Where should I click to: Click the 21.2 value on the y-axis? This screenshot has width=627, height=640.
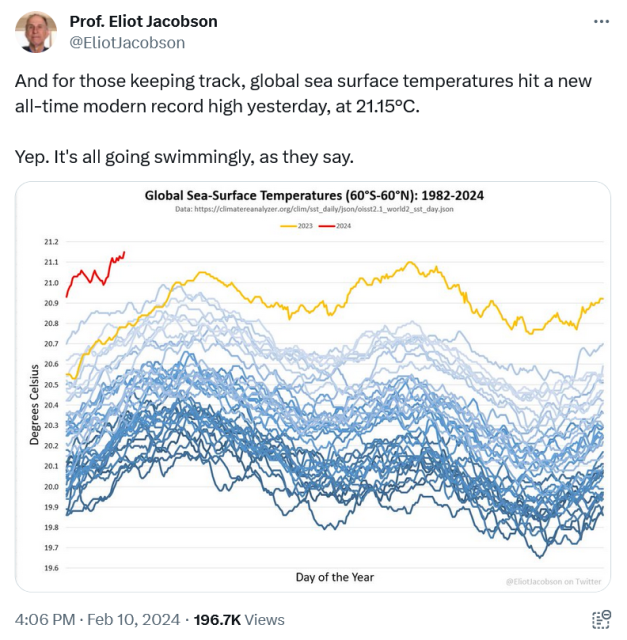click(x=51, y=242)
